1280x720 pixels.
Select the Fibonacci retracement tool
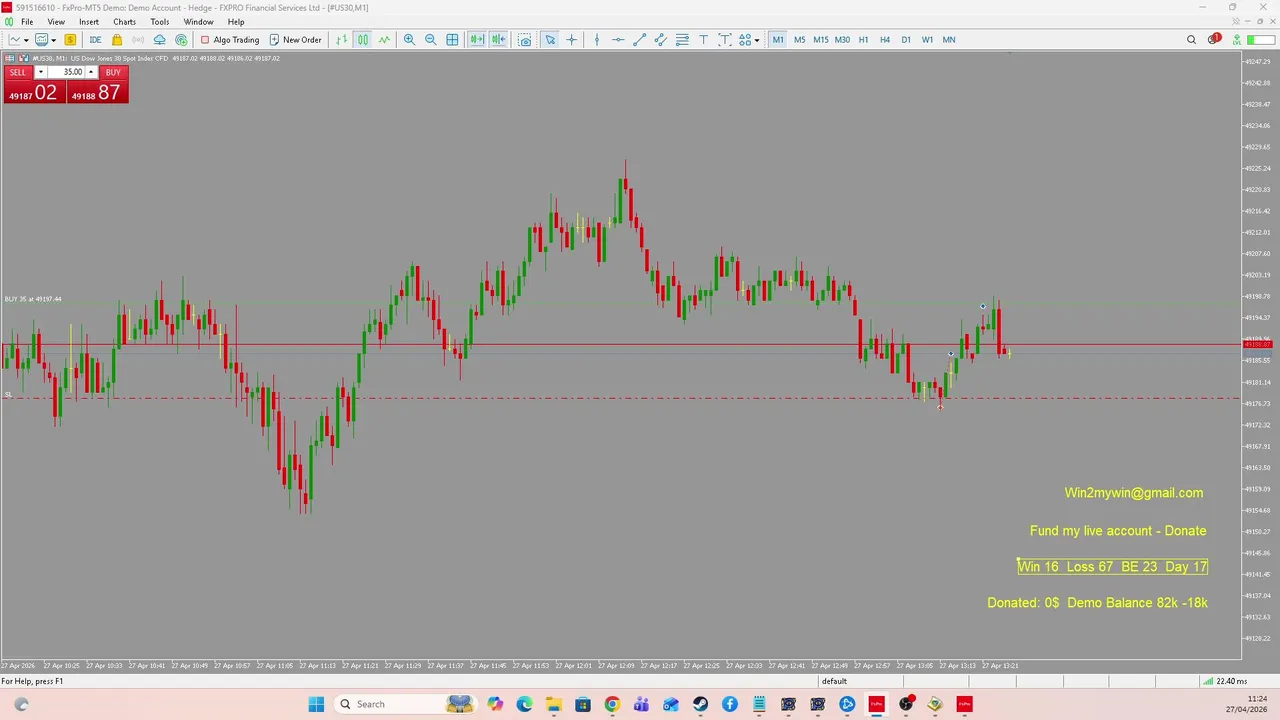point(682,40)
